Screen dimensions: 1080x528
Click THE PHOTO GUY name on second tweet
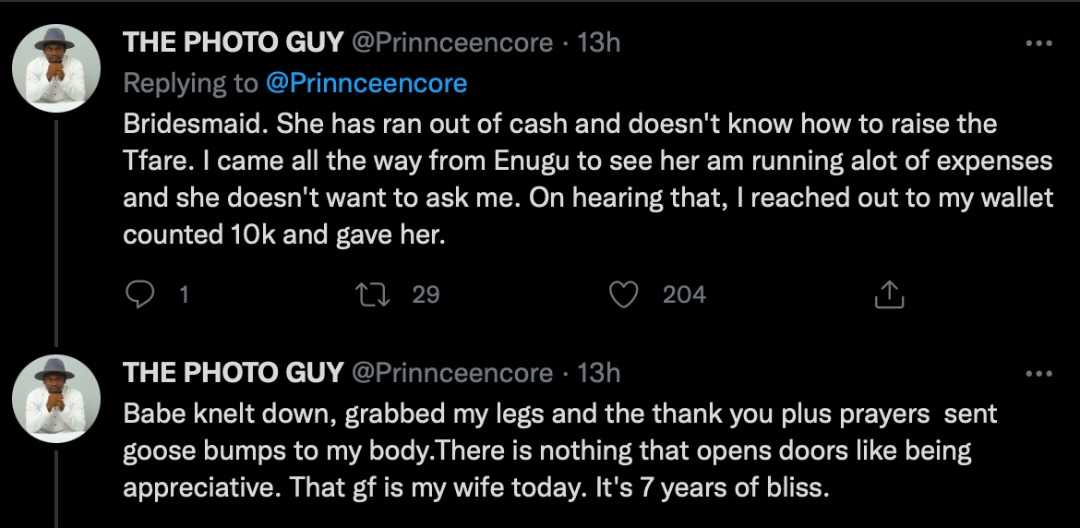pos(232,373)
